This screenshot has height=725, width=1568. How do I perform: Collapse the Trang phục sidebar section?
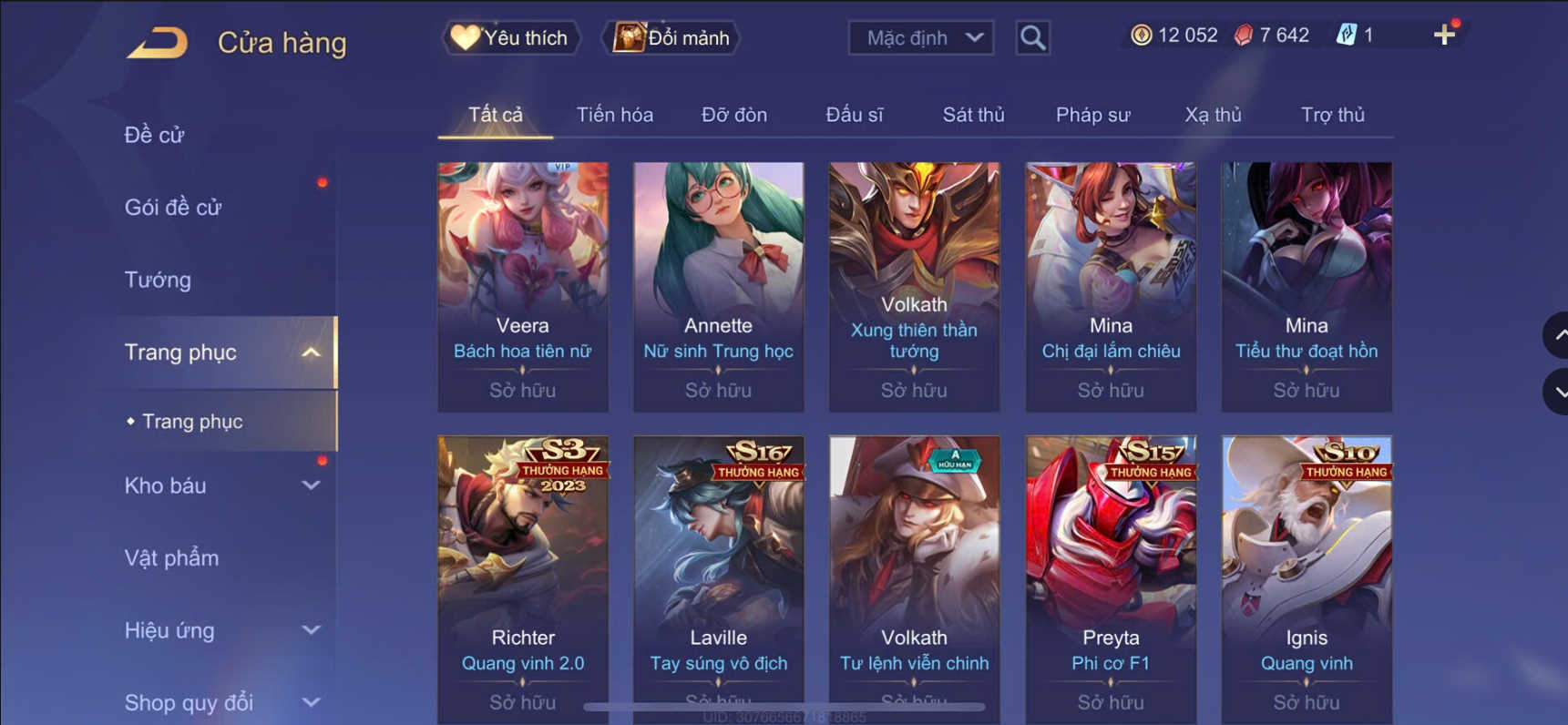[x=311, y=352]
